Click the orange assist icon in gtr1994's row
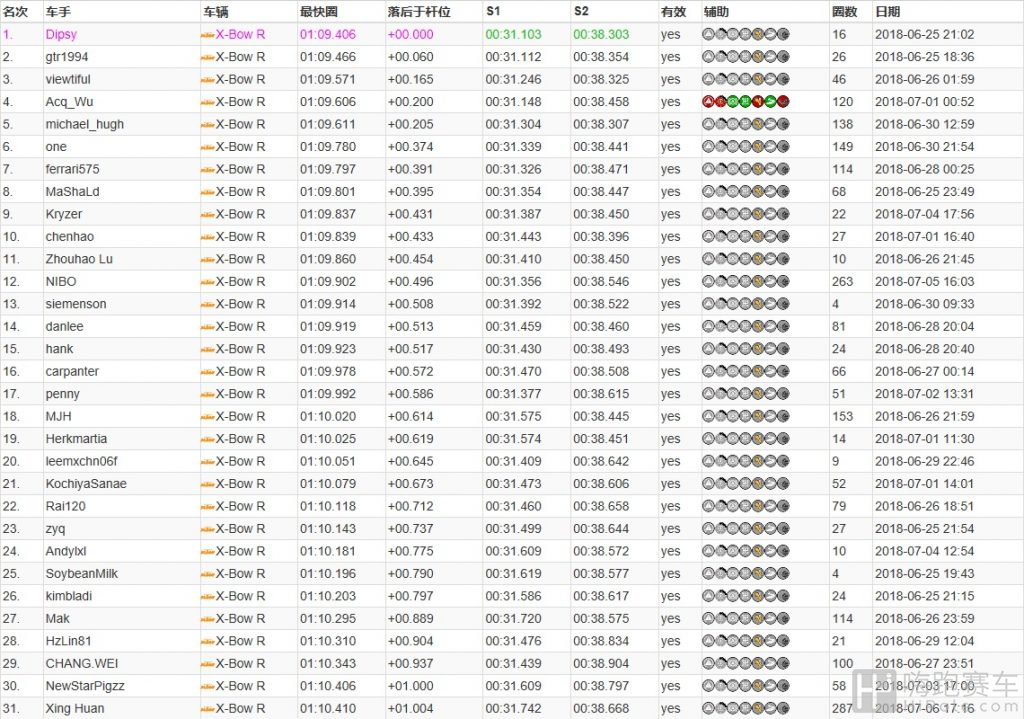This screenshot has height=719, width=1024. pyautogui.click(x=758, y=57)
